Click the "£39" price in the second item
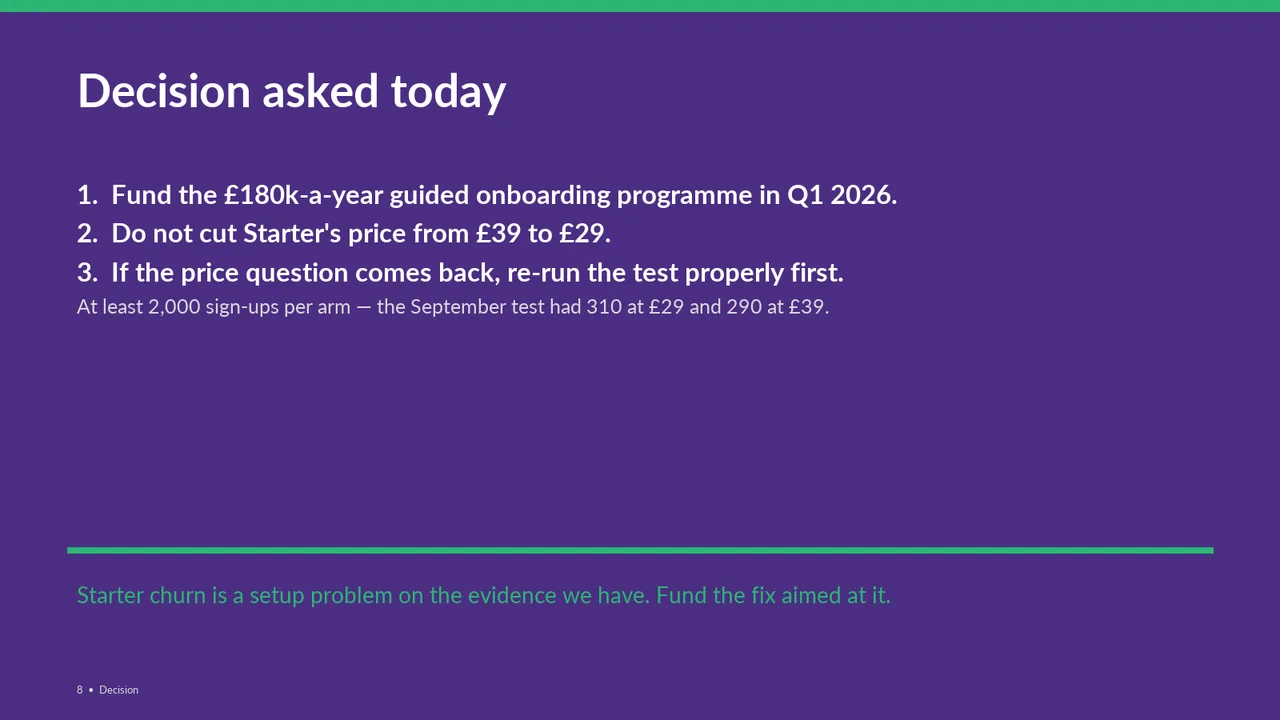 coord(499,234)
